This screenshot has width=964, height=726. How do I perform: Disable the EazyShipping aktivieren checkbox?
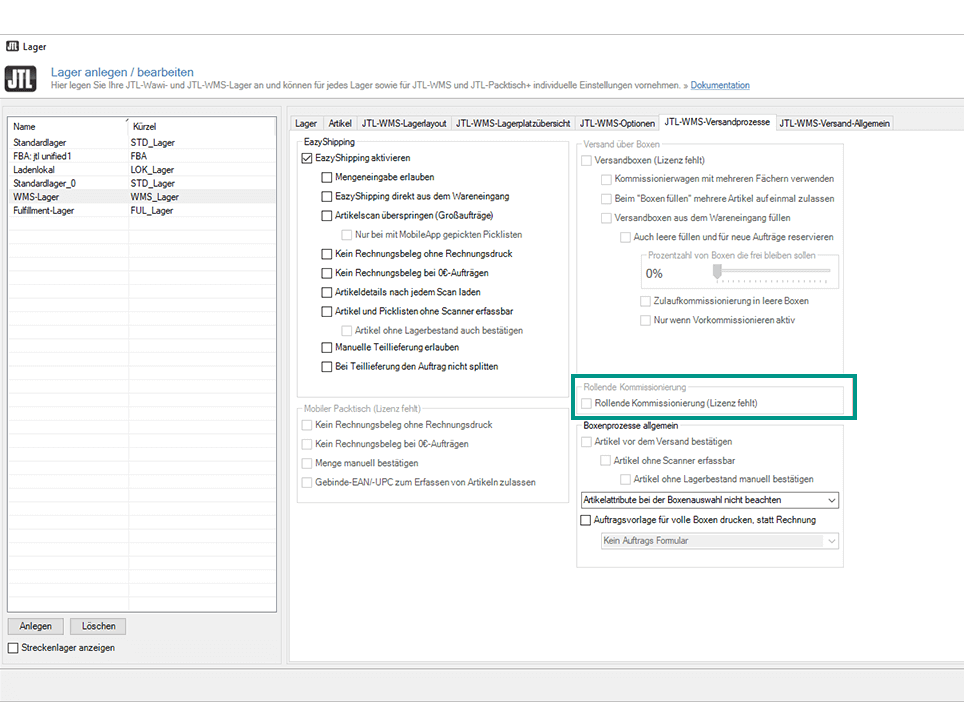(307, 158)
